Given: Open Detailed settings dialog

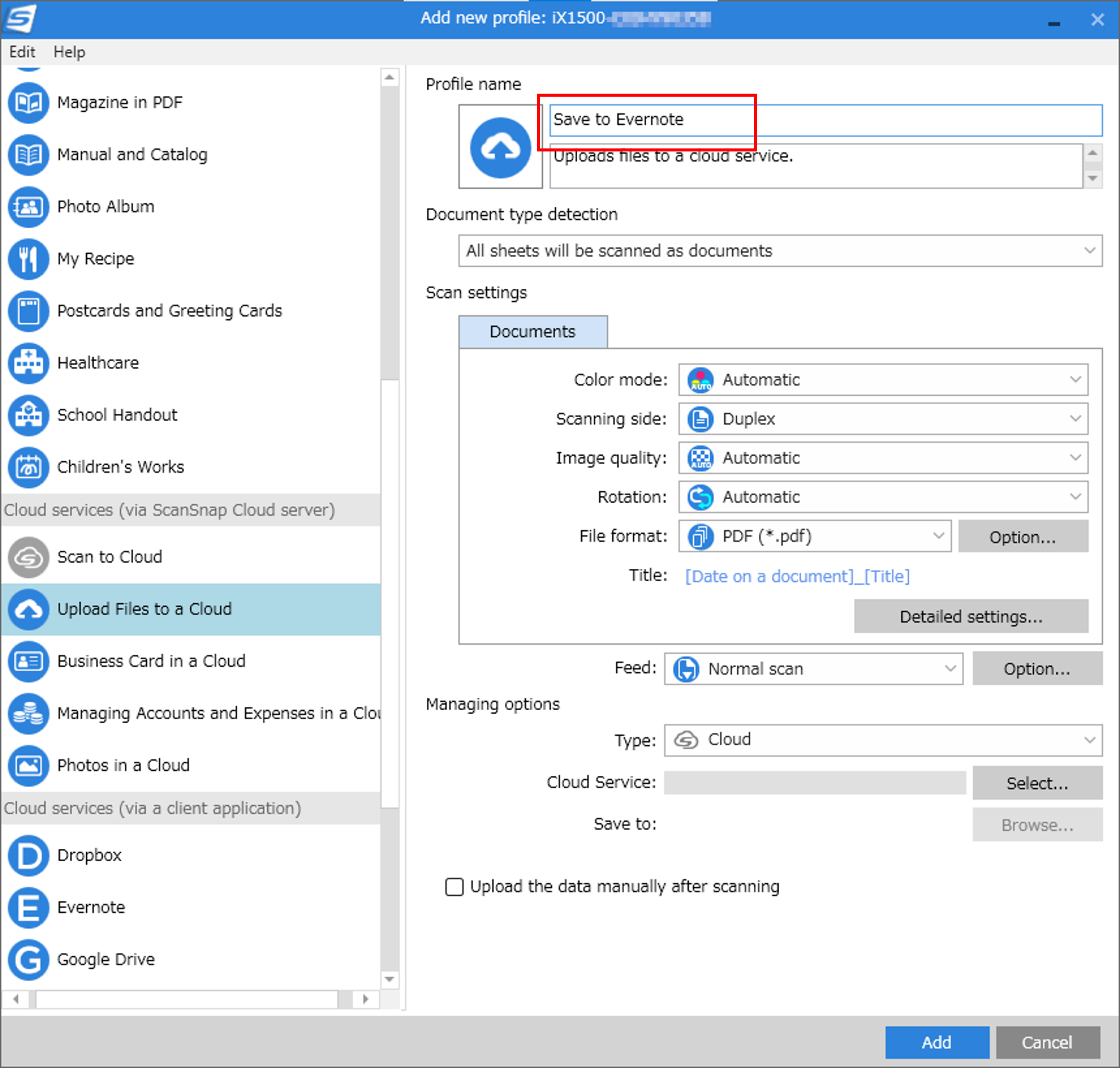Looking at the screenshot, I should point(971,617).
